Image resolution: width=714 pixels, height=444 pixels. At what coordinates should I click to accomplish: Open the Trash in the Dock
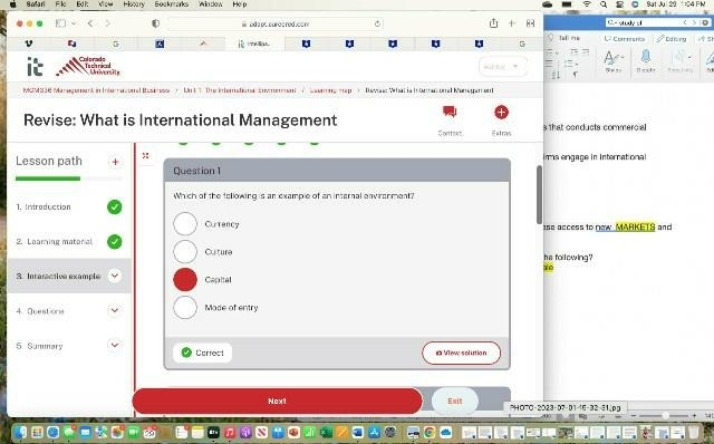tap(693, 432)
